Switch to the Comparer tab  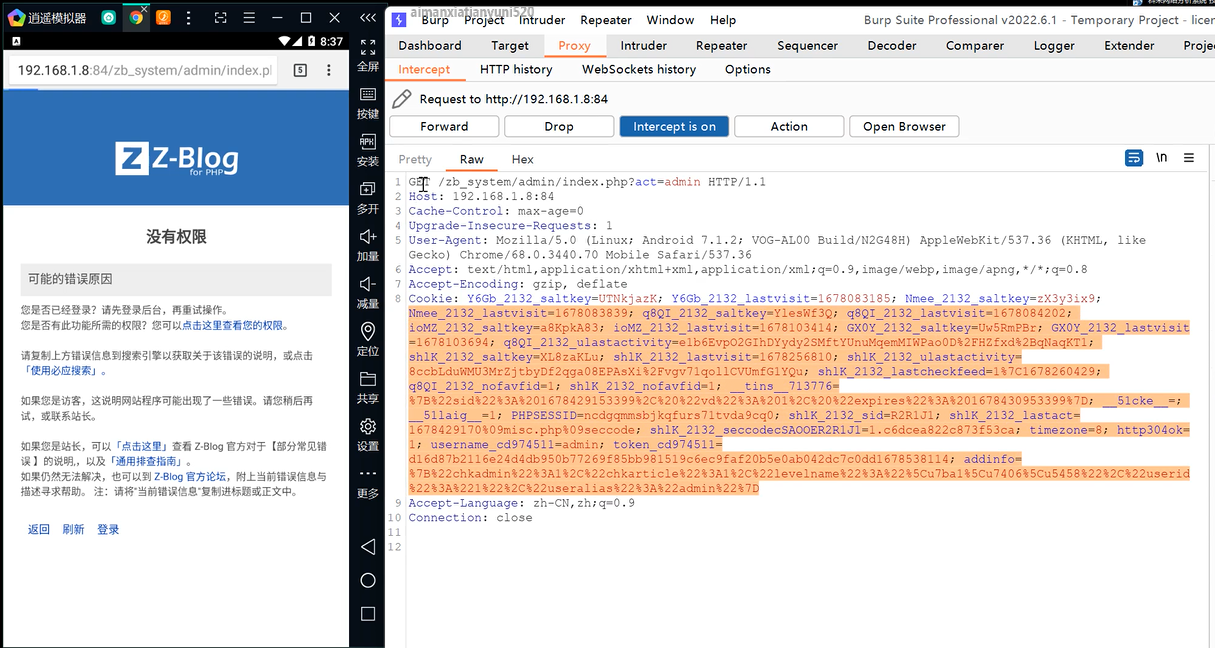pos(975,46)
